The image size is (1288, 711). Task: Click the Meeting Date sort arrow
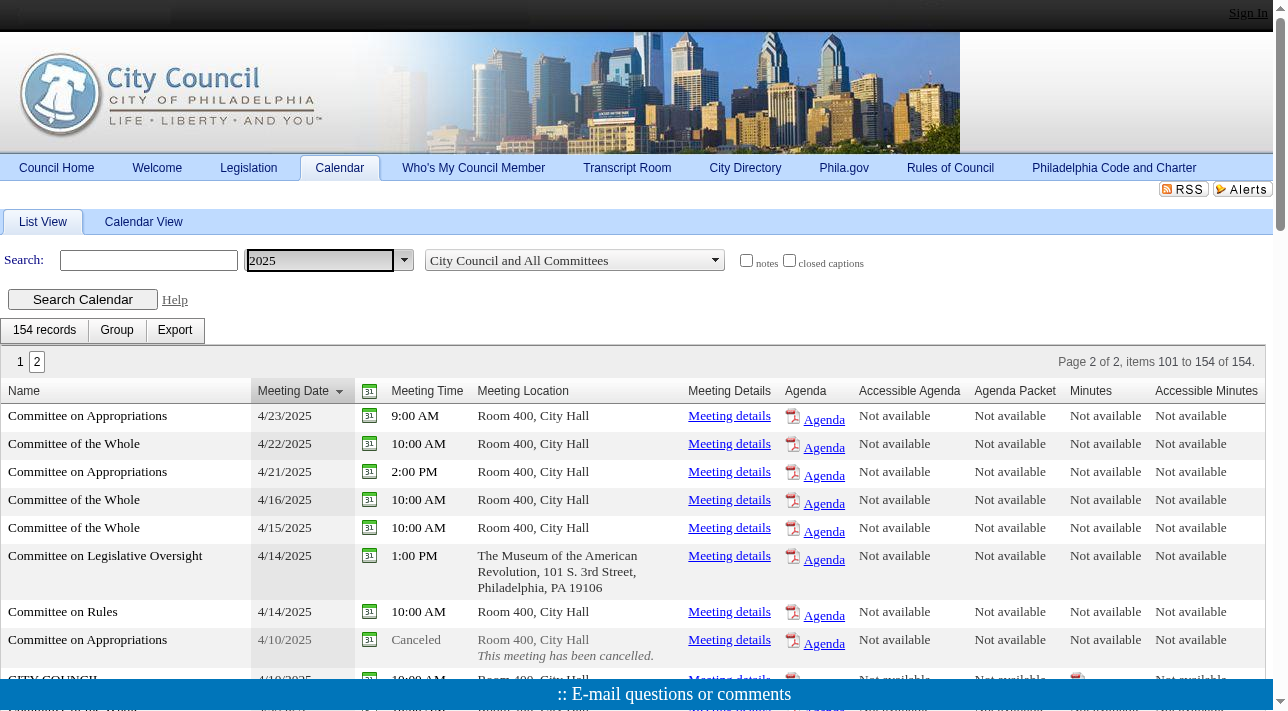(339, 392)
